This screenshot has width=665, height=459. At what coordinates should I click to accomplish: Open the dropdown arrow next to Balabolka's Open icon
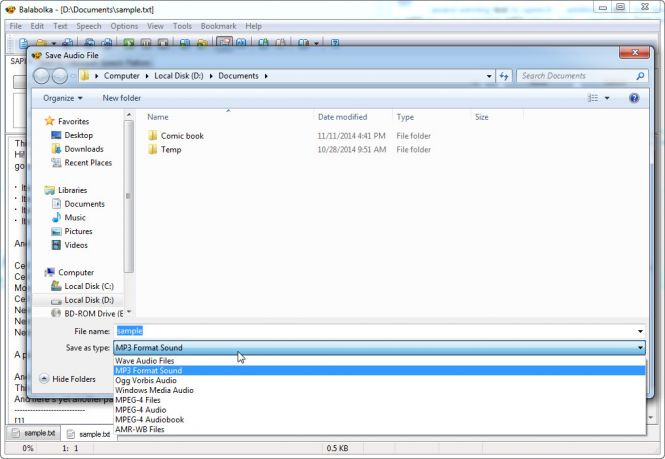pyautogui.click(x=53, y=43)
